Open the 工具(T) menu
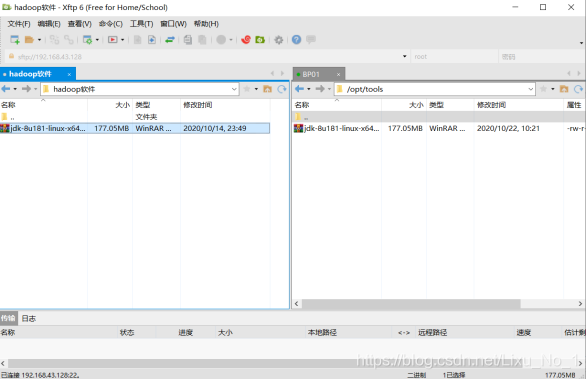587x379 pixels. [x=141, y=24]
